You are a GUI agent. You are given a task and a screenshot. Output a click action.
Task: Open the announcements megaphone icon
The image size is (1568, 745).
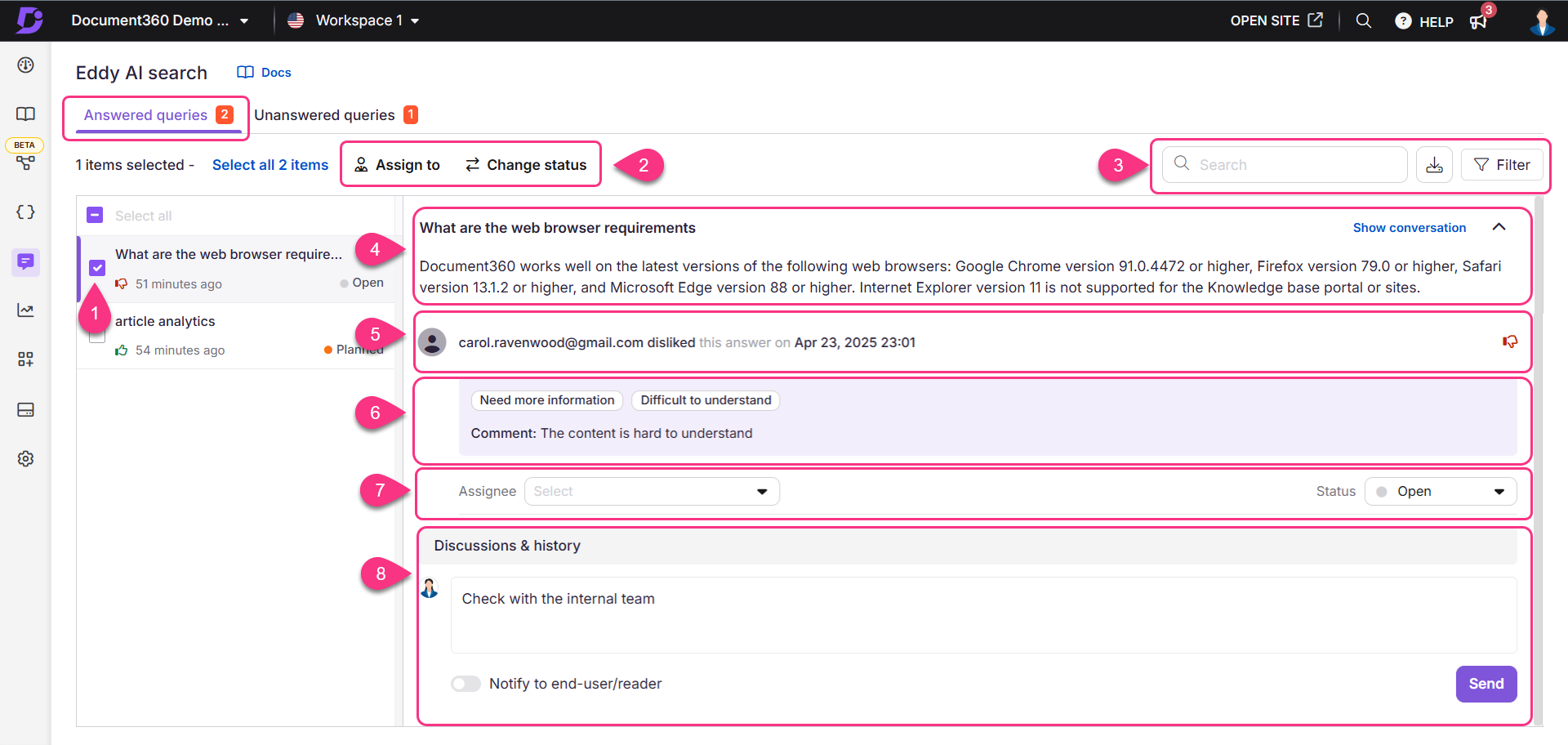tap(1478, 21)
